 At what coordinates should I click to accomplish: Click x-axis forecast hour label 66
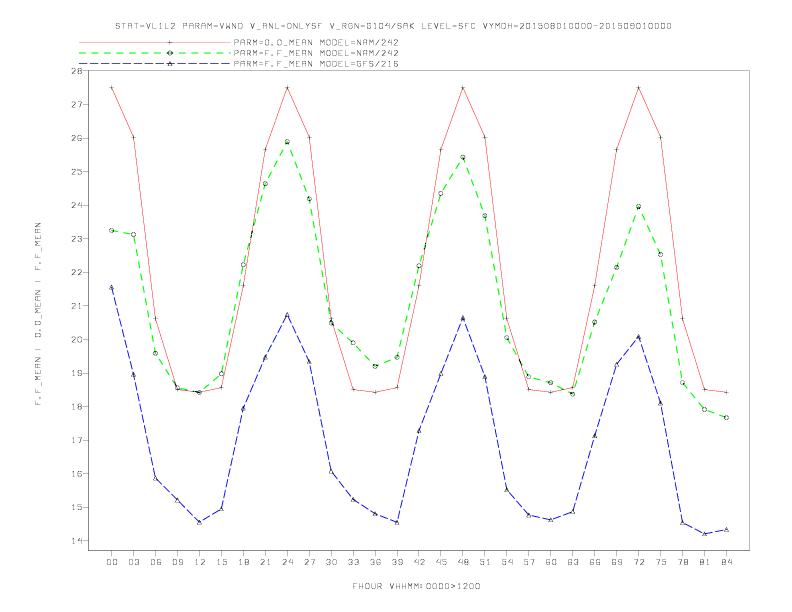[x=595, y=562]
